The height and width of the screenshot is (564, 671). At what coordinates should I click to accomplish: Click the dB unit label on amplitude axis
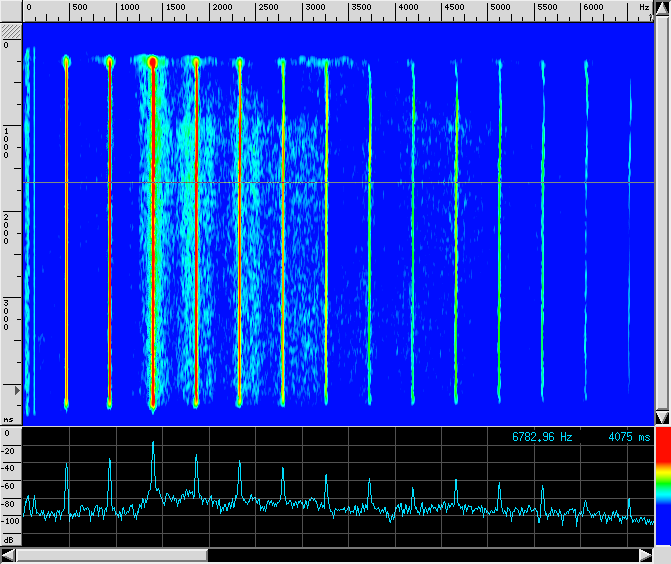pos(9,539)
